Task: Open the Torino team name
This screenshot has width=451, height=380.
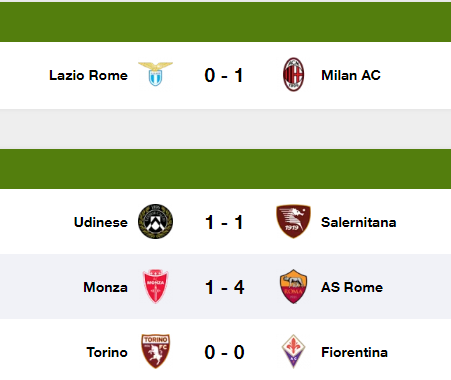Action: click(107, 352)
